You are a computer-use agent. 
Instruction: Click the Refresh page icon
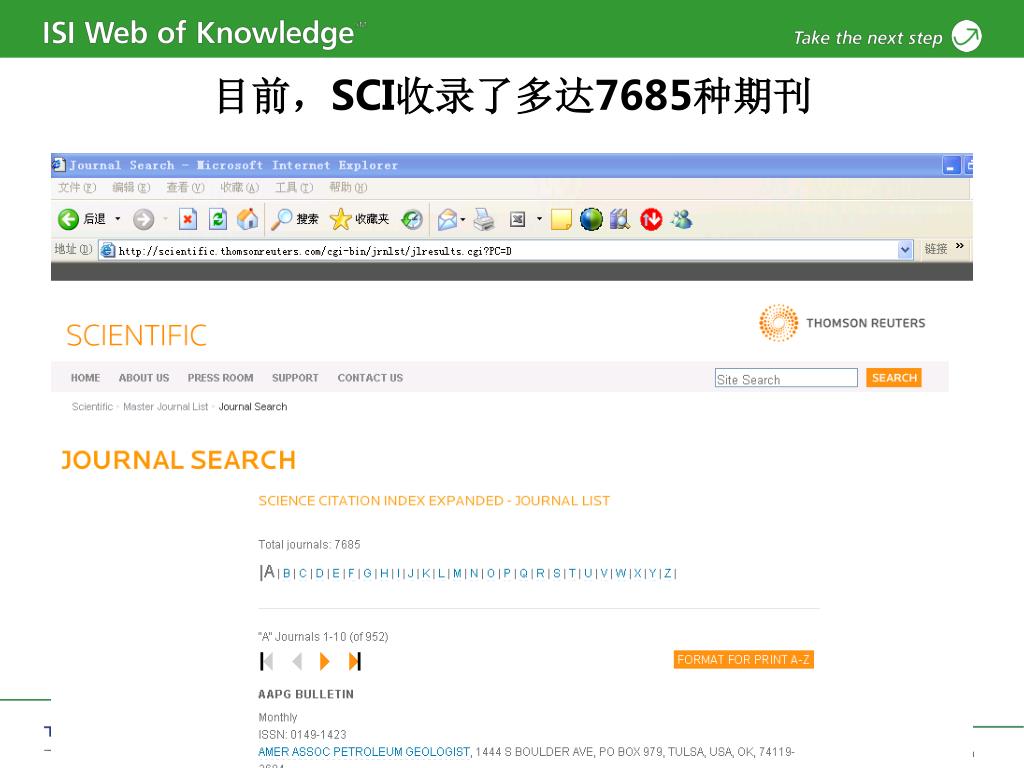(x=217, y=219)
